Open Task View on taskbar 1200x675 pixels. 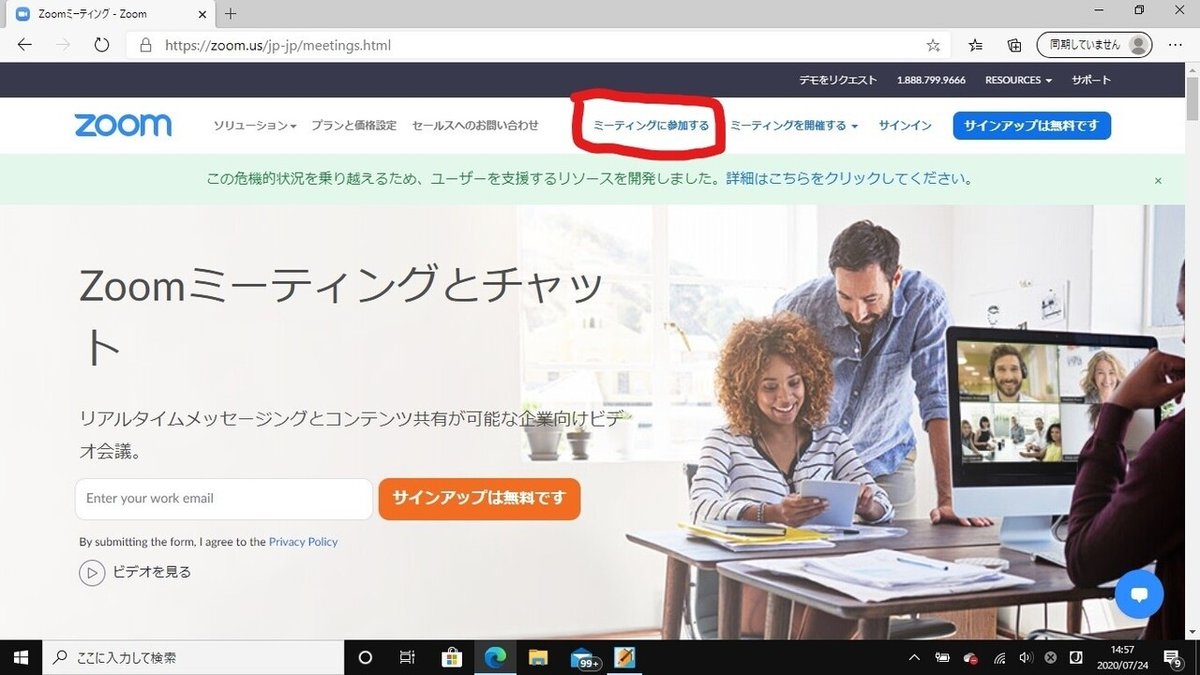click(407, 657)
